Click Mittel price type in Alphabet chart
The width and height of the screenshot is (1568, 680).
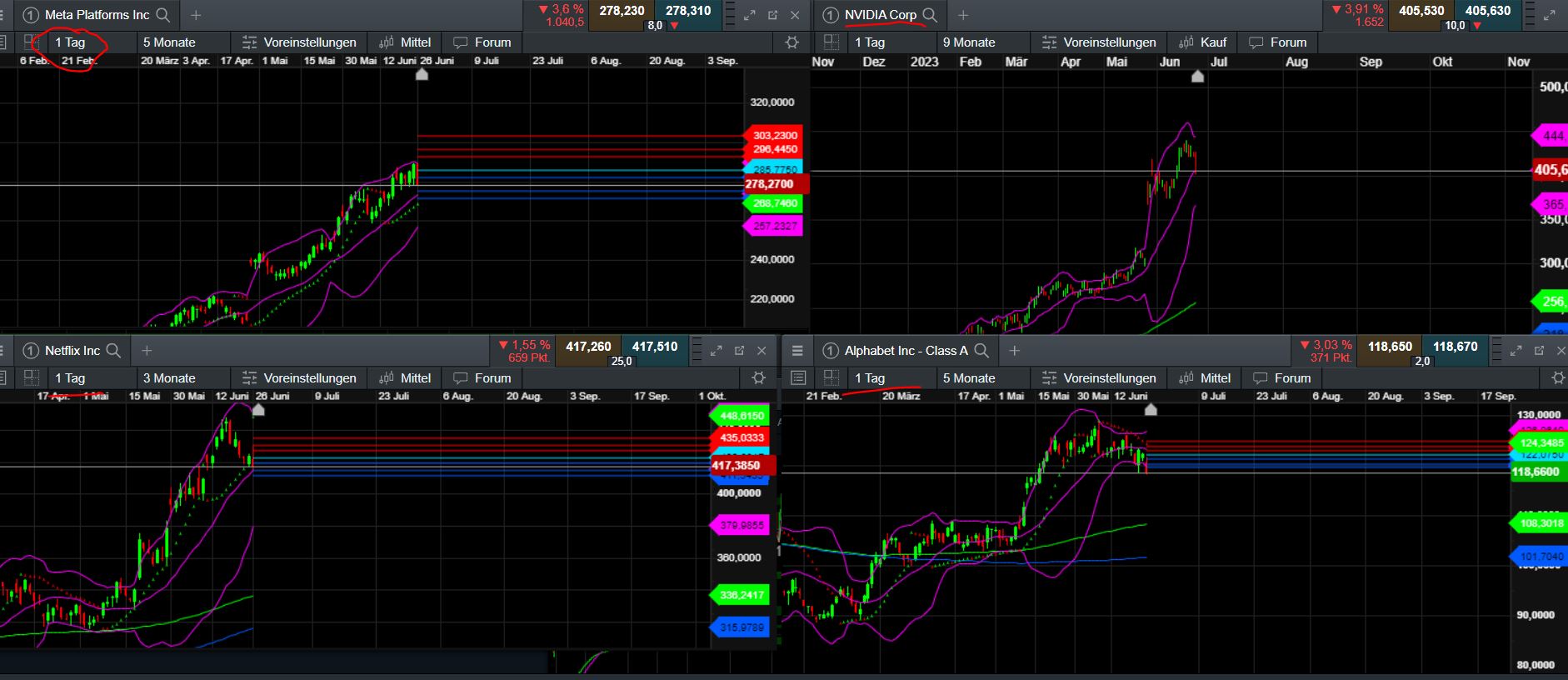[x=1205, y=377]
